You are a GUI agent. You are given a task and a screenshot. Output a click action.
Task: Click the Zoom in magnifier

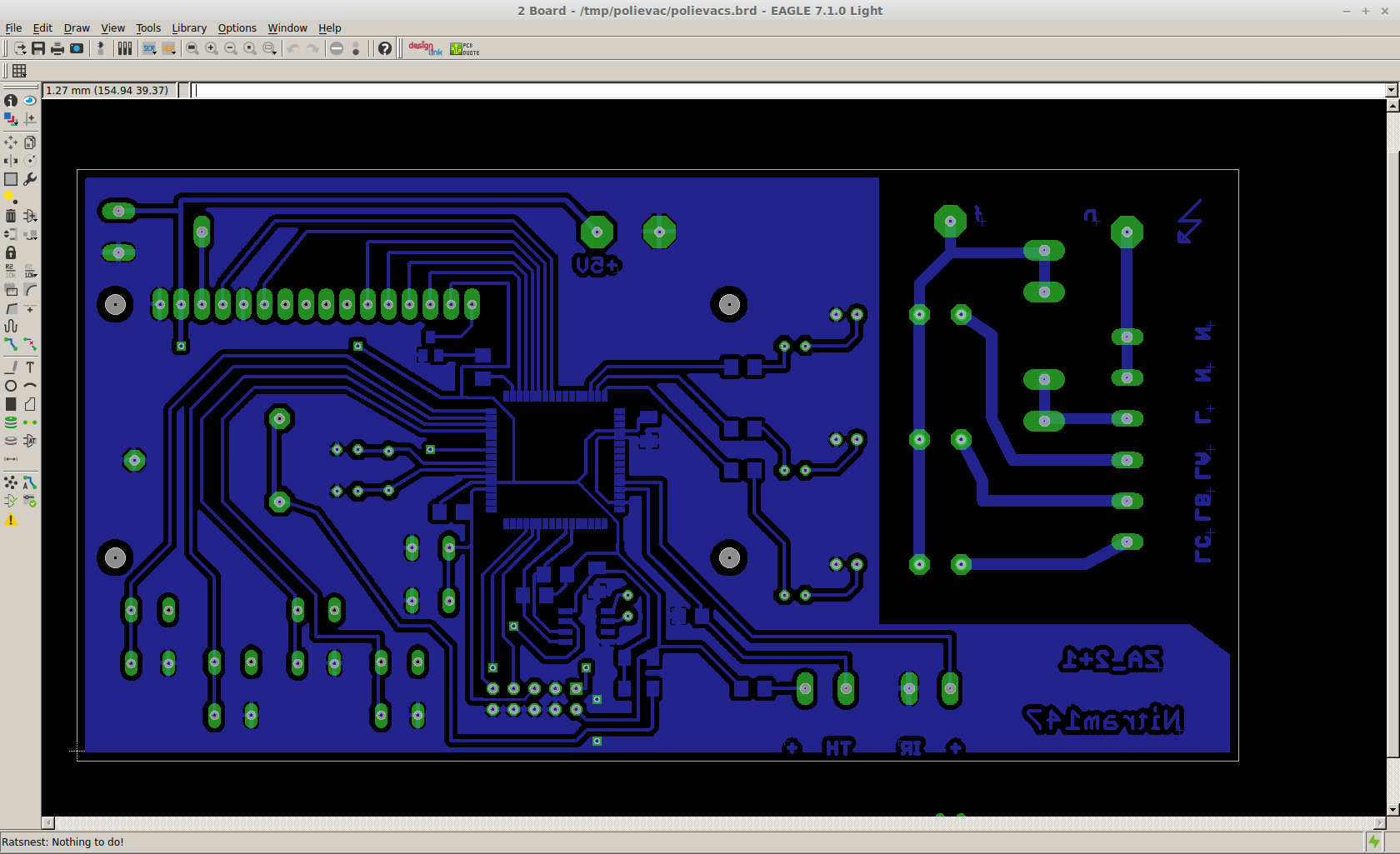click(212, 48)
